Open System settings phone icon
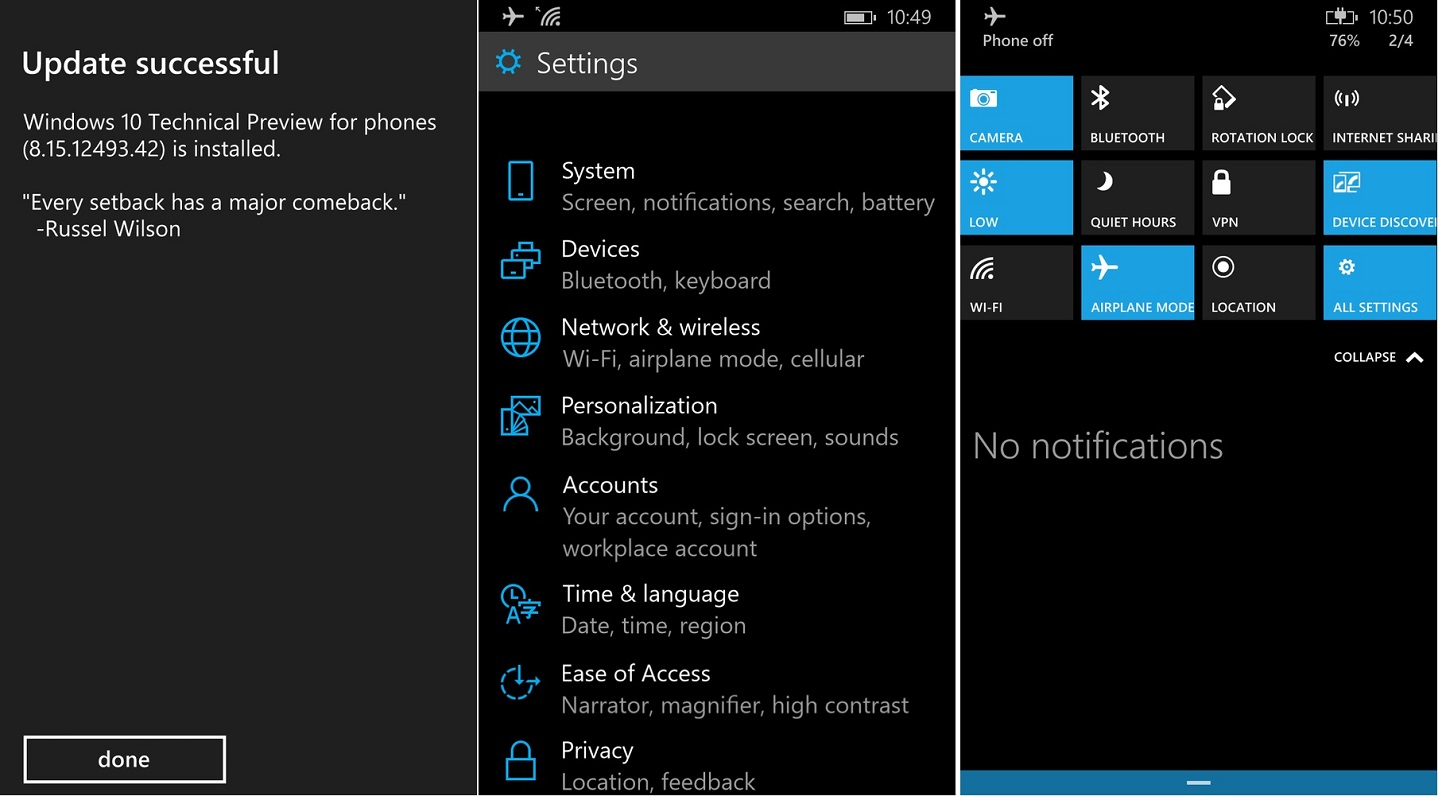1442x800 pixels. [521, 182]
